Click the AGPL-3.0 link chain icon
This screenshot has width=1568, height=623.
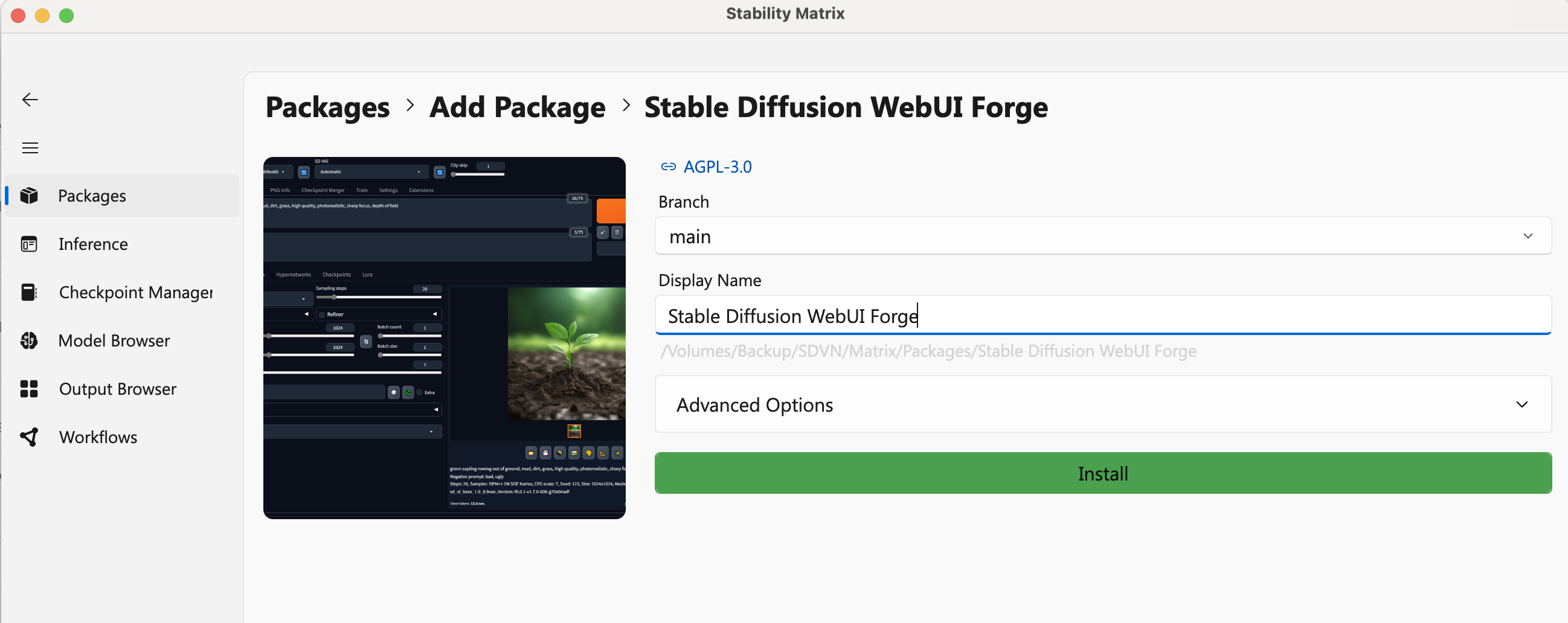click(x=668, y=167)
